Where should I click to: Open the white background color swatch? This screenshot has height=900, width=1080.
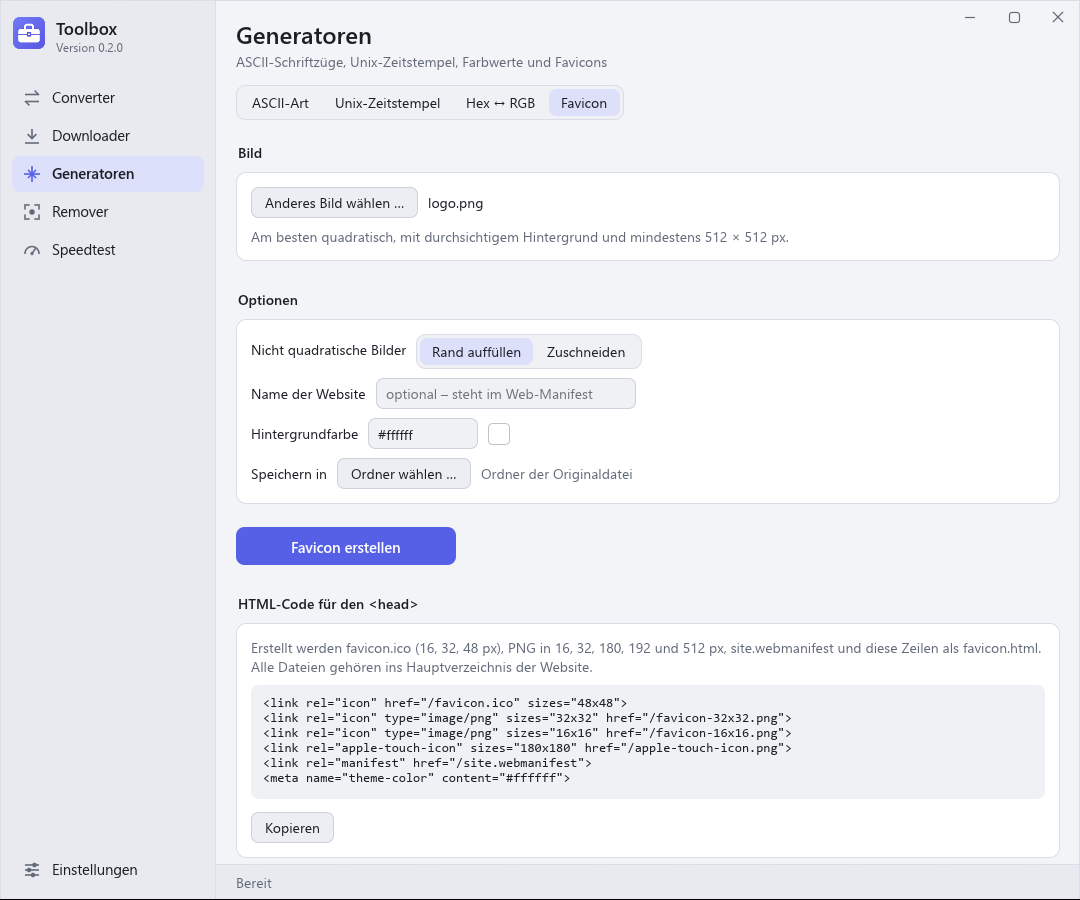coord(499,434)
